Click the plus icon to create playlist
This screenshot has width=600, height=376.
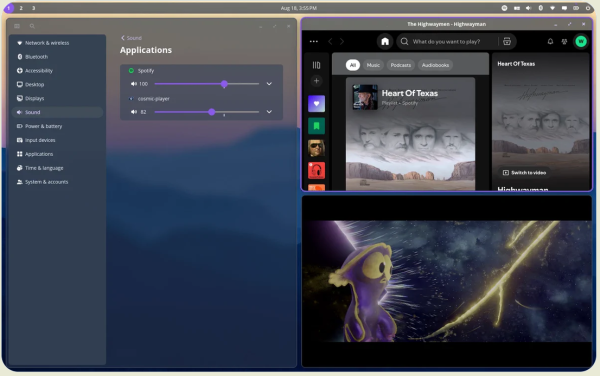pyautogui.click(x=316, y=81)
